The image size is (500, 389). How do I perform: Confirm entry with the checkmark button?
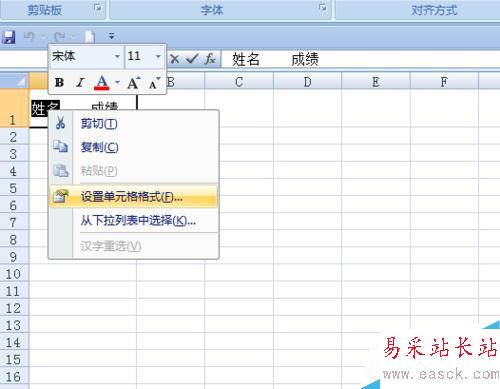coord(192,59)
